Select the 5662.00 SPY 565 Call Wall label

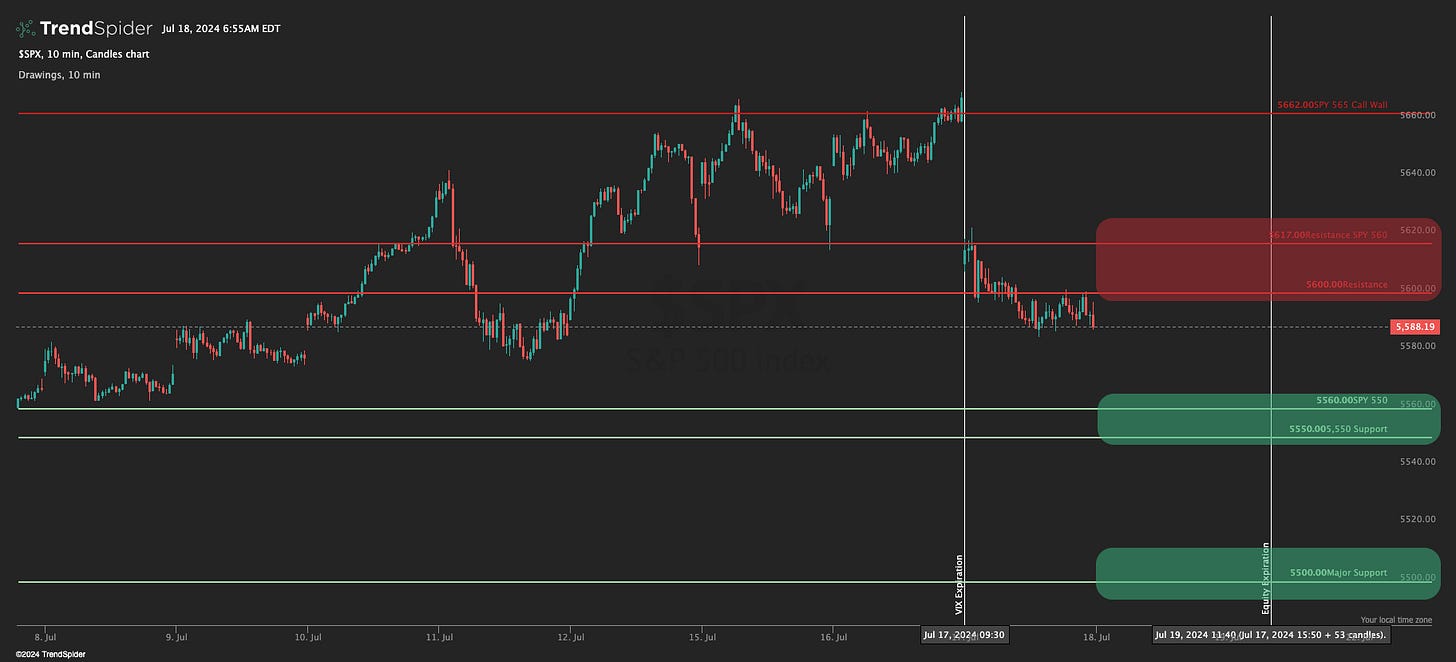tap(1331, 105)
